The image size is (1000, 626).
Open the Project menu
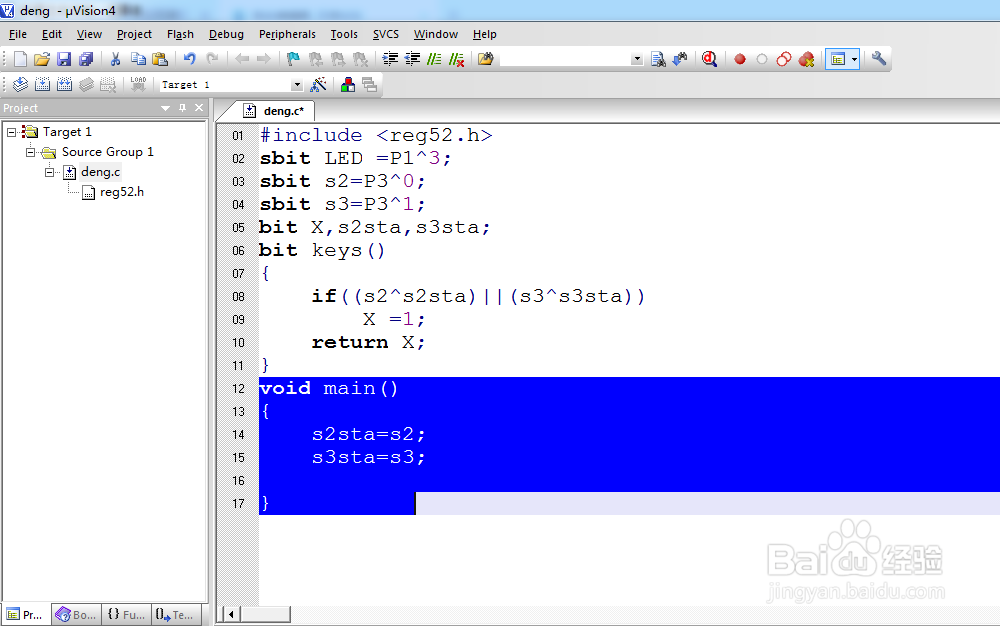(134, 34)
